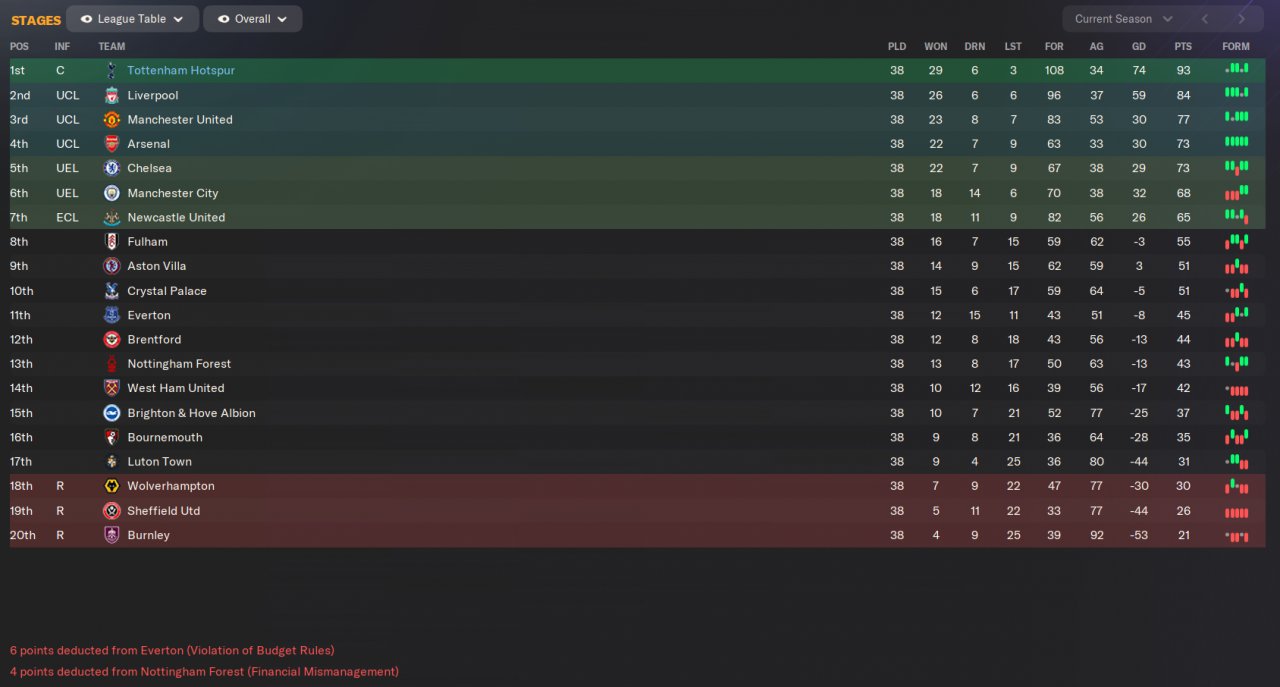The height and width of the screenshot is (687, 1280).
Task: Go to previous season with left arrow
Action: coord(1205,19)
